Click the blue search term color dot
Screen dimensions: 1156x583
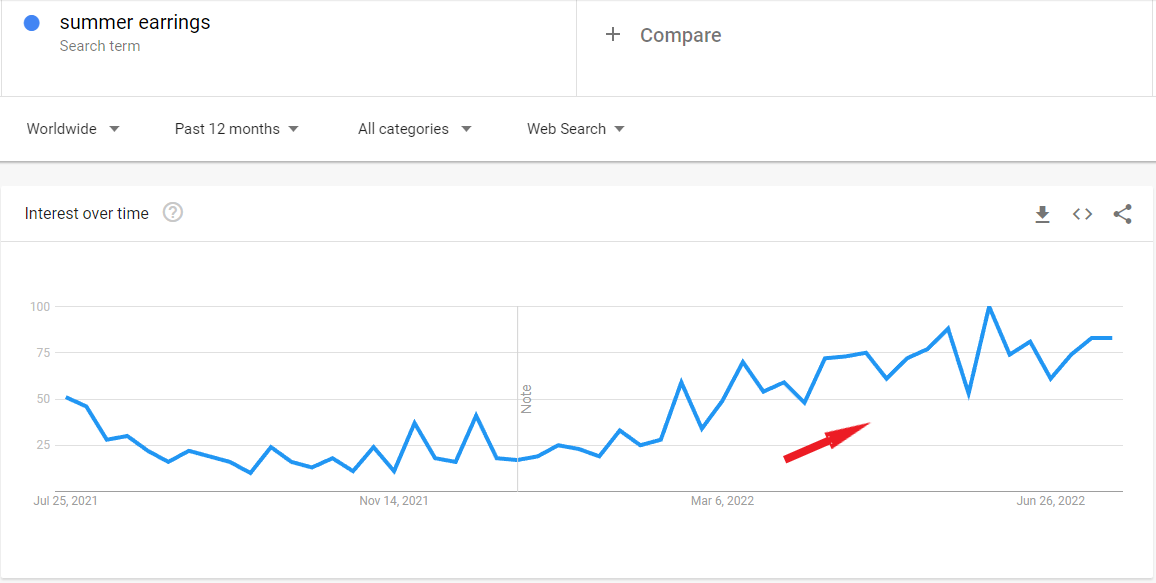pyautogui.click(x=31, y=22)
